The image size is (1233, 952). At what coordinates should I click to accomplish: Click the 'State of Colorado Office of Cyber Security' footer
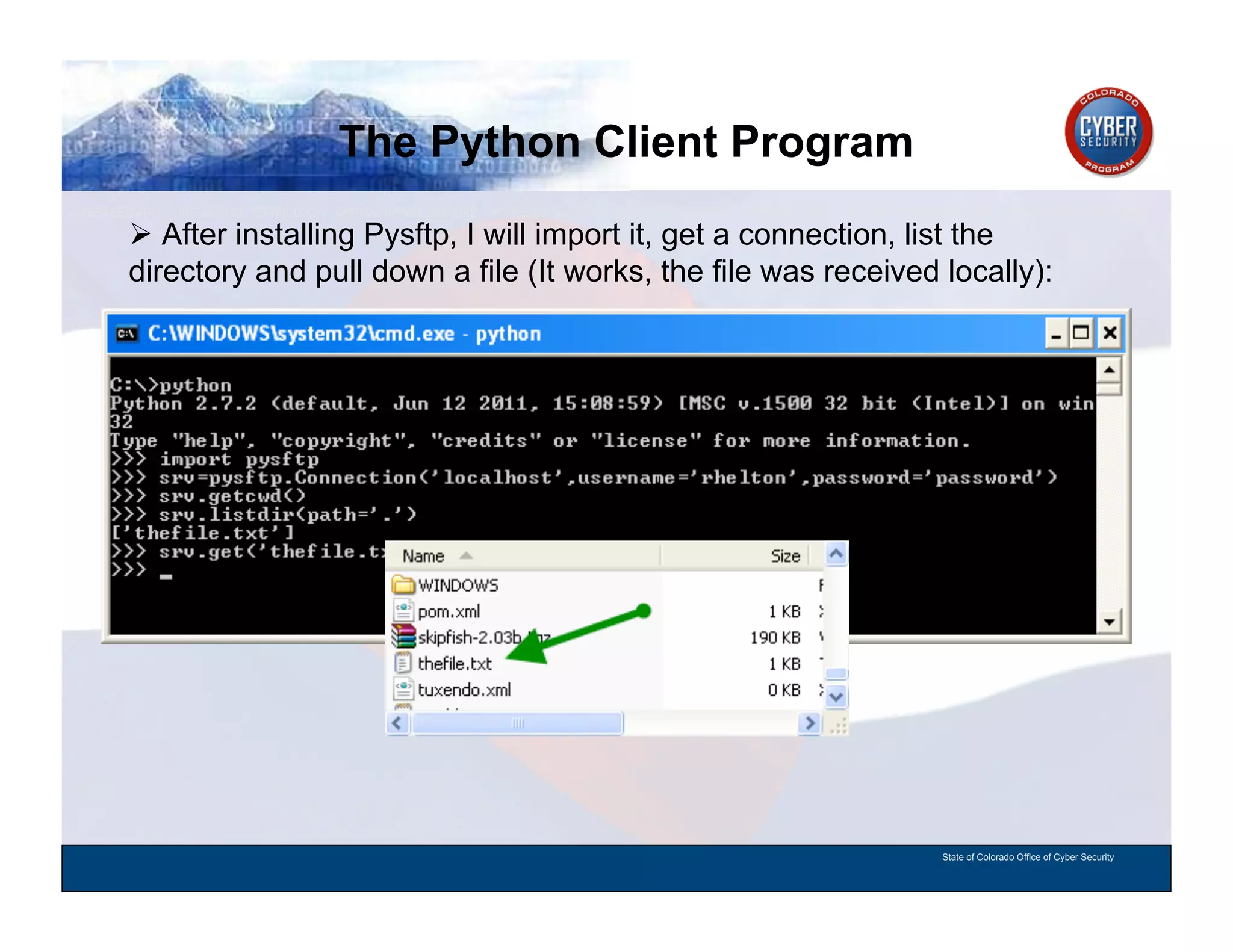(x=1028, y=857)
